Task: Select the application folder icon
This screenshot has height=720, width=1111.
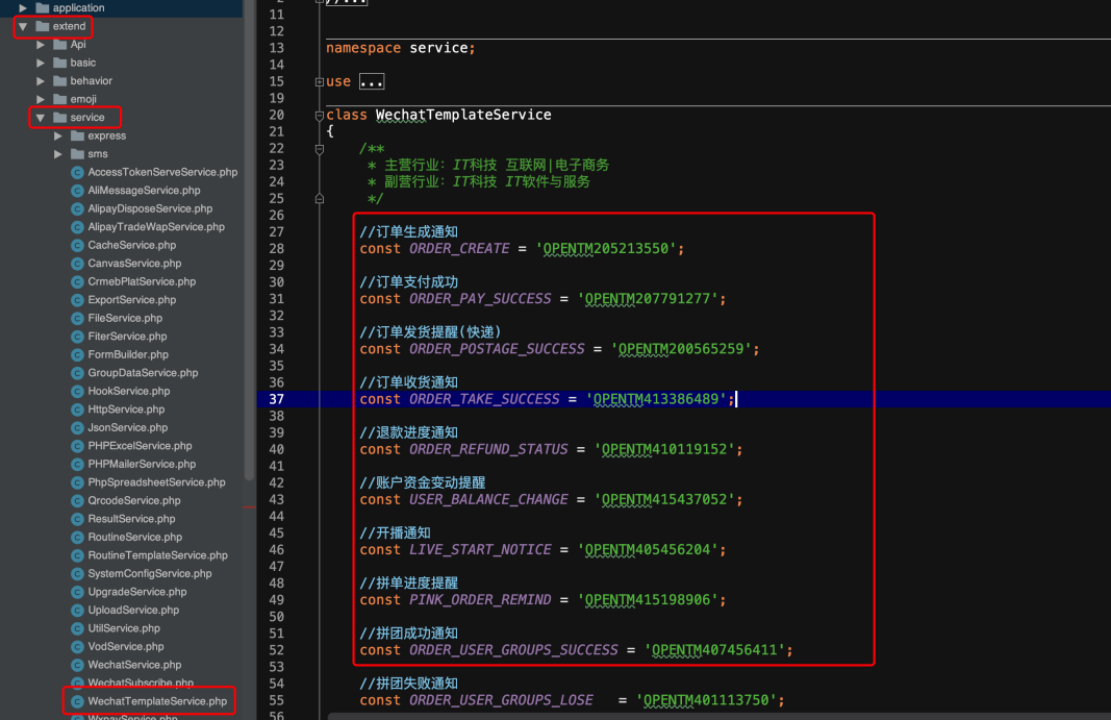Action: click(43, 8)
